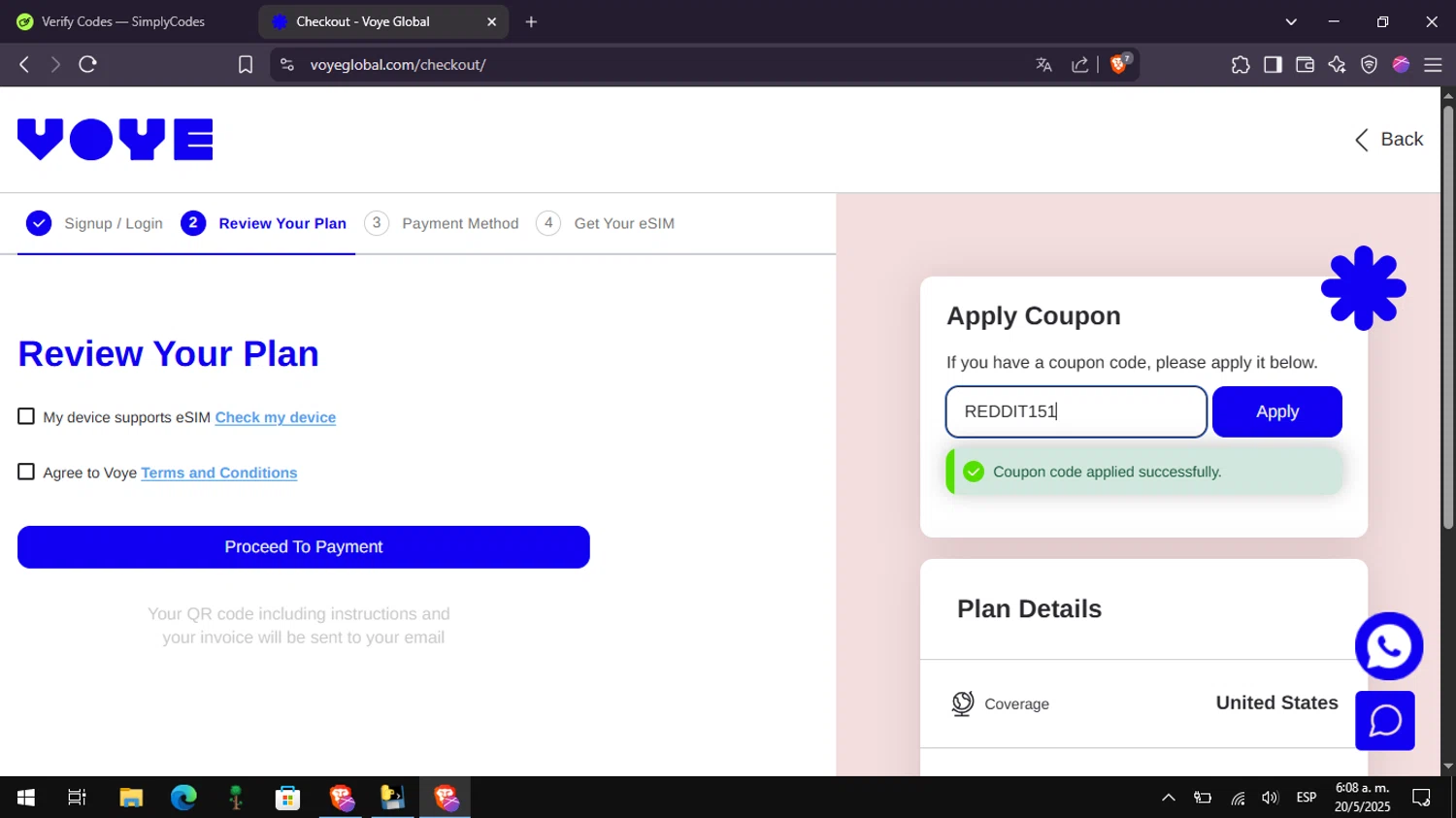The height and width of the screenshot is (818, 1456).
Task: Go to the Get Your eSIM step
Action: pos(606,223)
